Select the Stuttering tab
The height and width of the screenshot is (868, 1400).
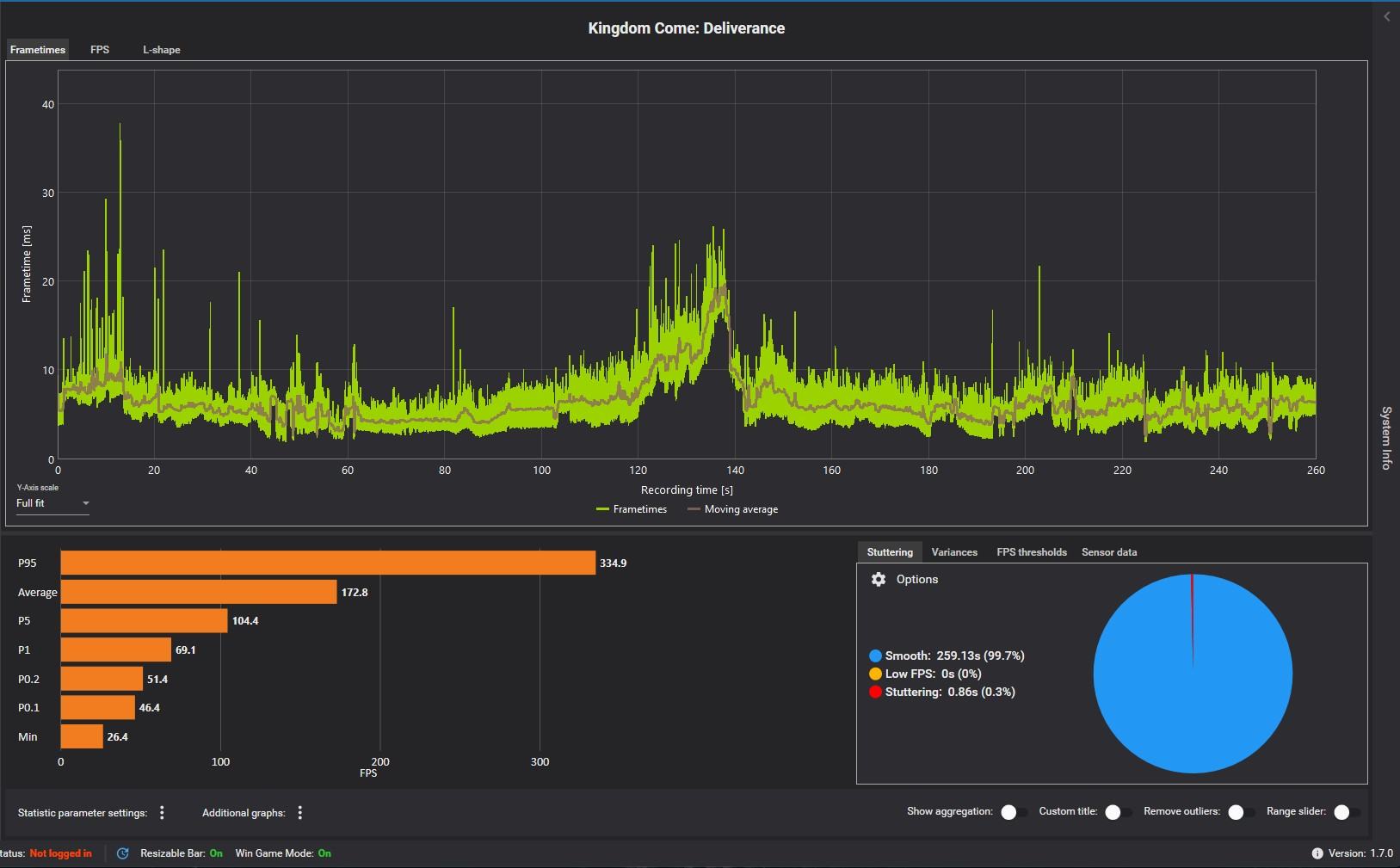click(x=890, y=552)
